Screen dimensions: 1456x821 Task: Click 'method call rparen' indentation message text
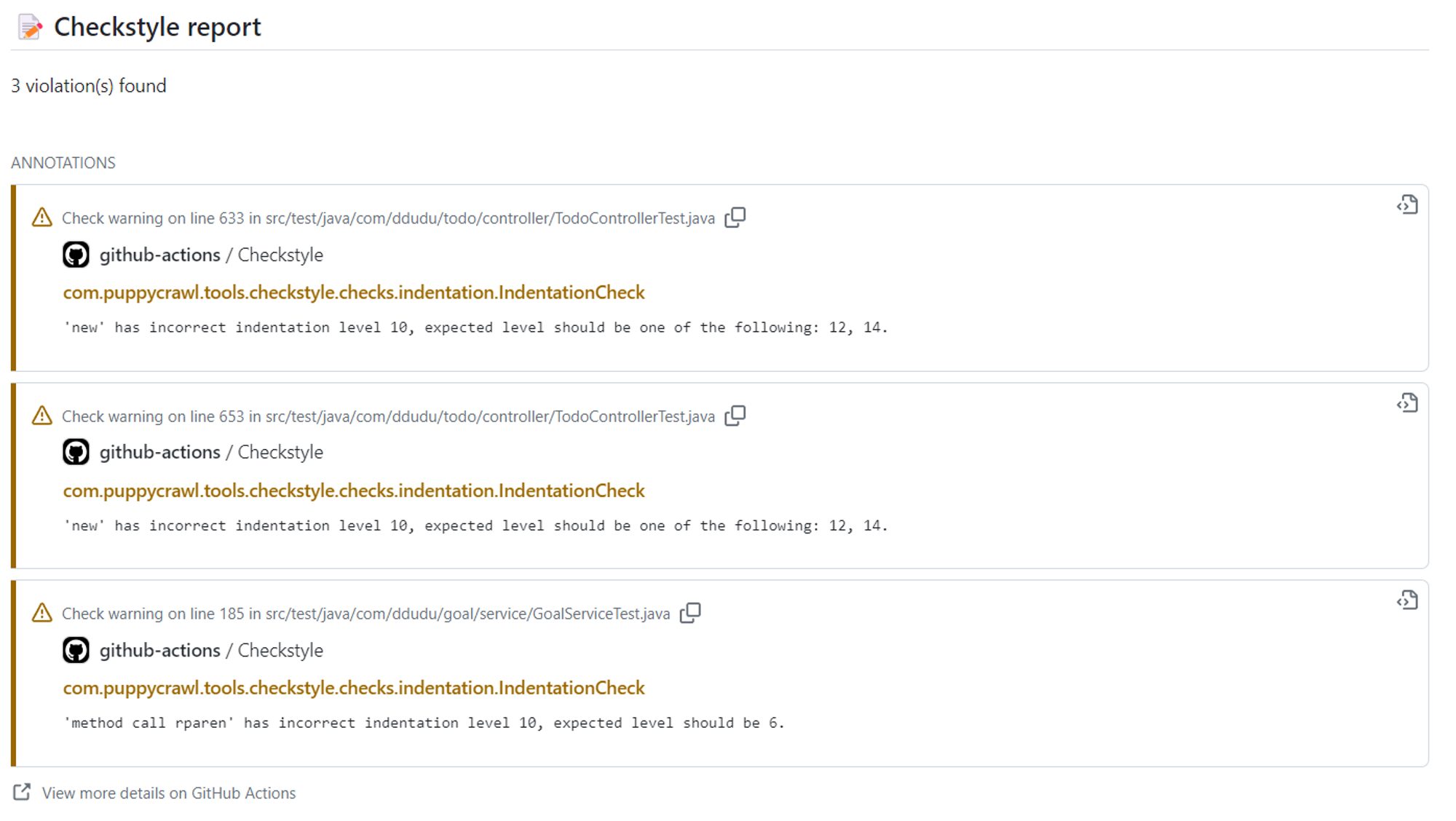(424, 723)
